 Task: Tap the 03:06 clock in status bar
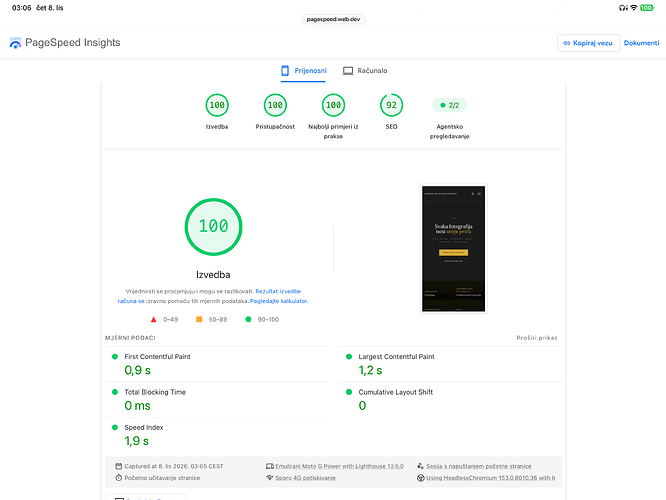tap(22, 8)
